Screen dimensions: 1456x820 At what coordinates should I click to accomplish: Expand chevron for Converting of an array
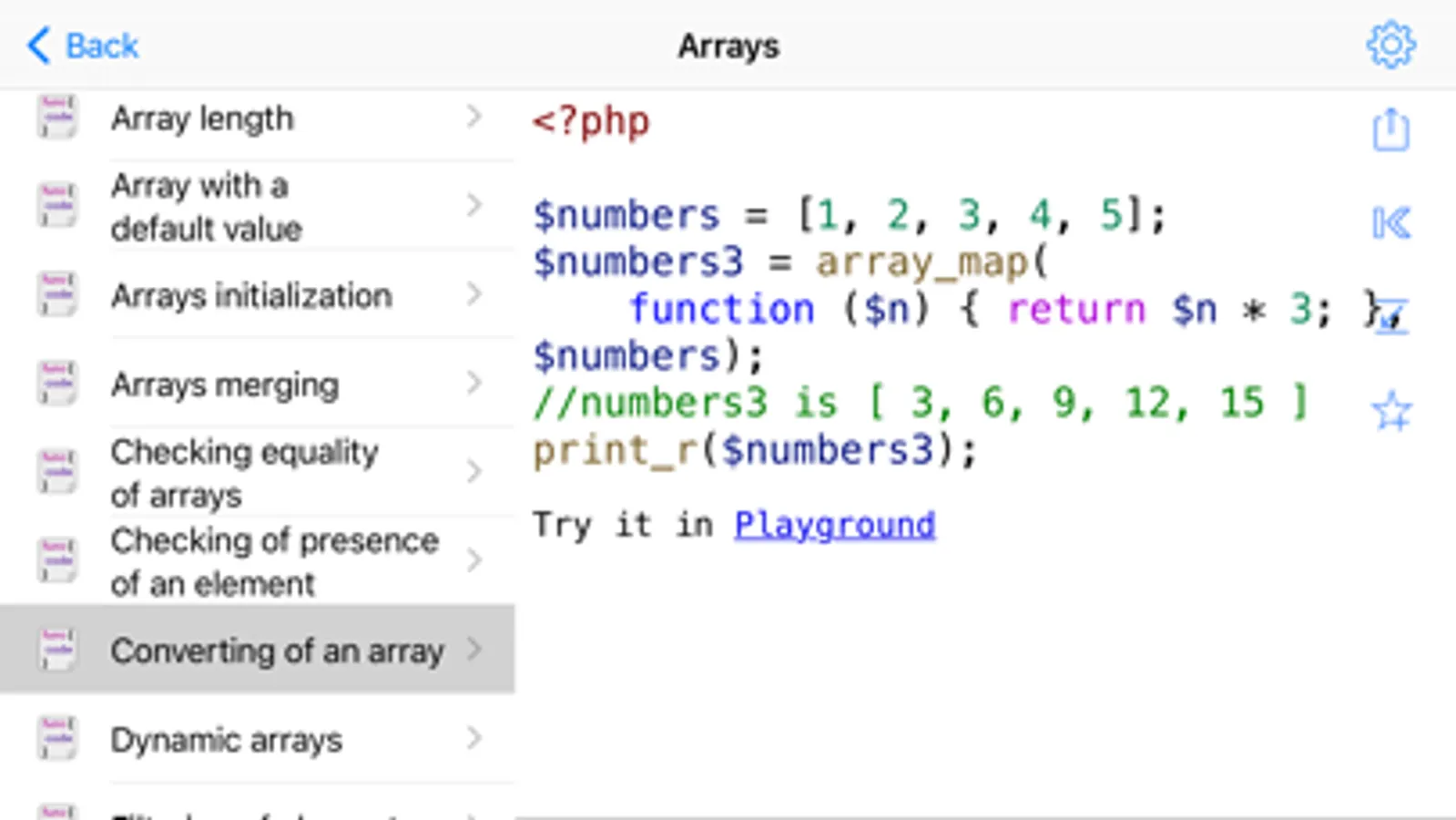(473, 650)
